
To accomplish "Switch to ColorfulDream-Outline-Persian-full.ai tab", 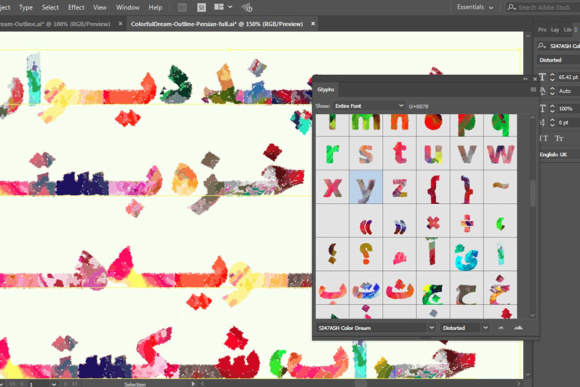I will click(x=217, y=24).
